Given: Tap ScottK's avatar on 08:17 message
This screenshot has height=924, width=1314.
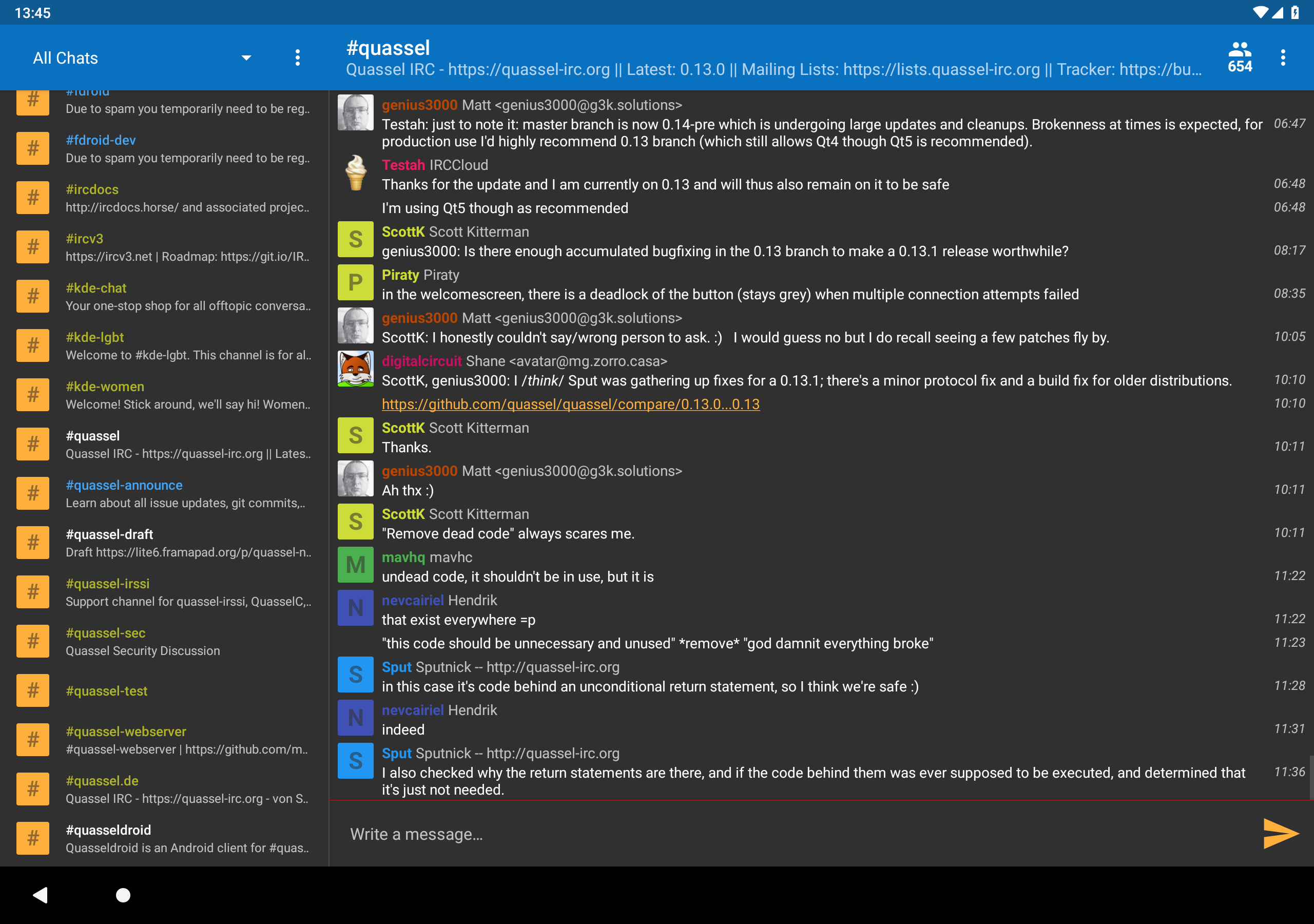Looking at the screenshot, I should click(x=355, y=239).
